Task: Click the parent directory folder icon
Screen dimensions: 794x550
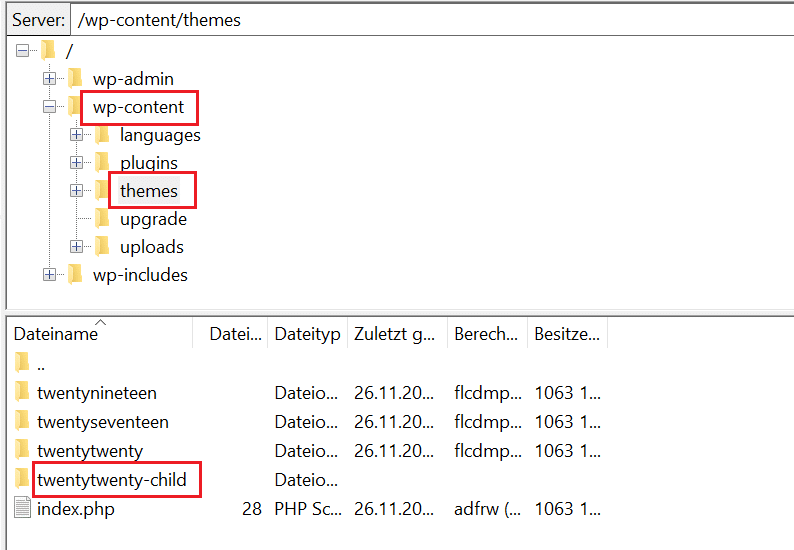Action: pyautogui.click(x=23, y=362)
